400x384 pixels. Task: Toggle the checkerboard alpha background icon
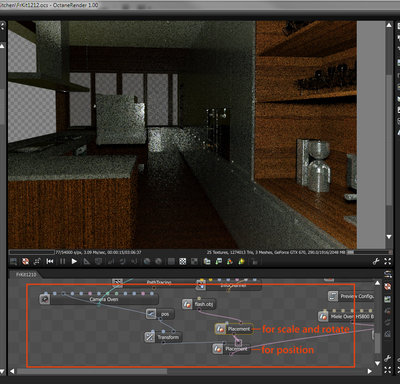tap(183, 261)
